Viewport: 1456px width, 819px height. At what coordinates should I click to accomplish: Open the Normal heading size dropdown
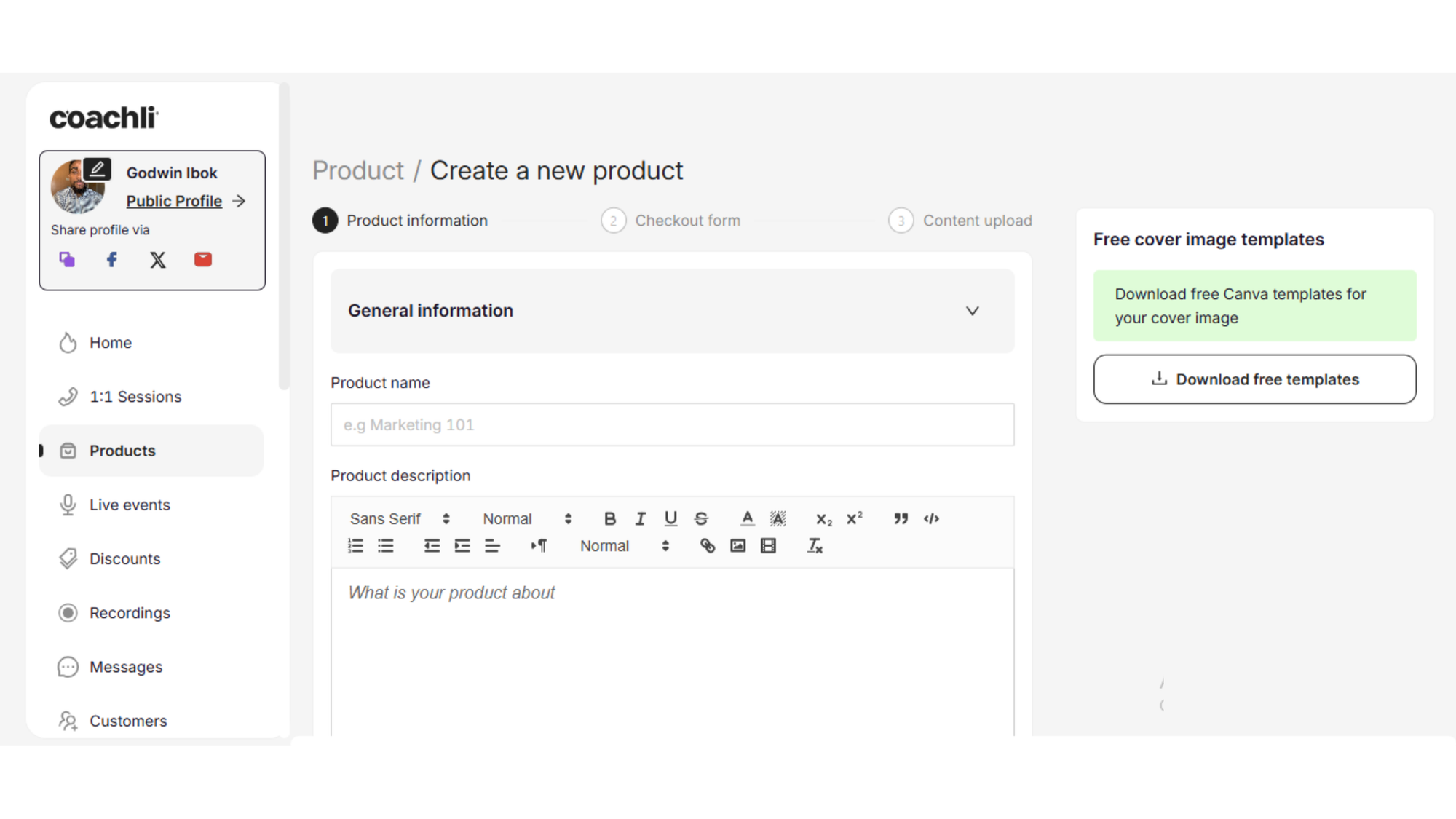pos(527,518)
